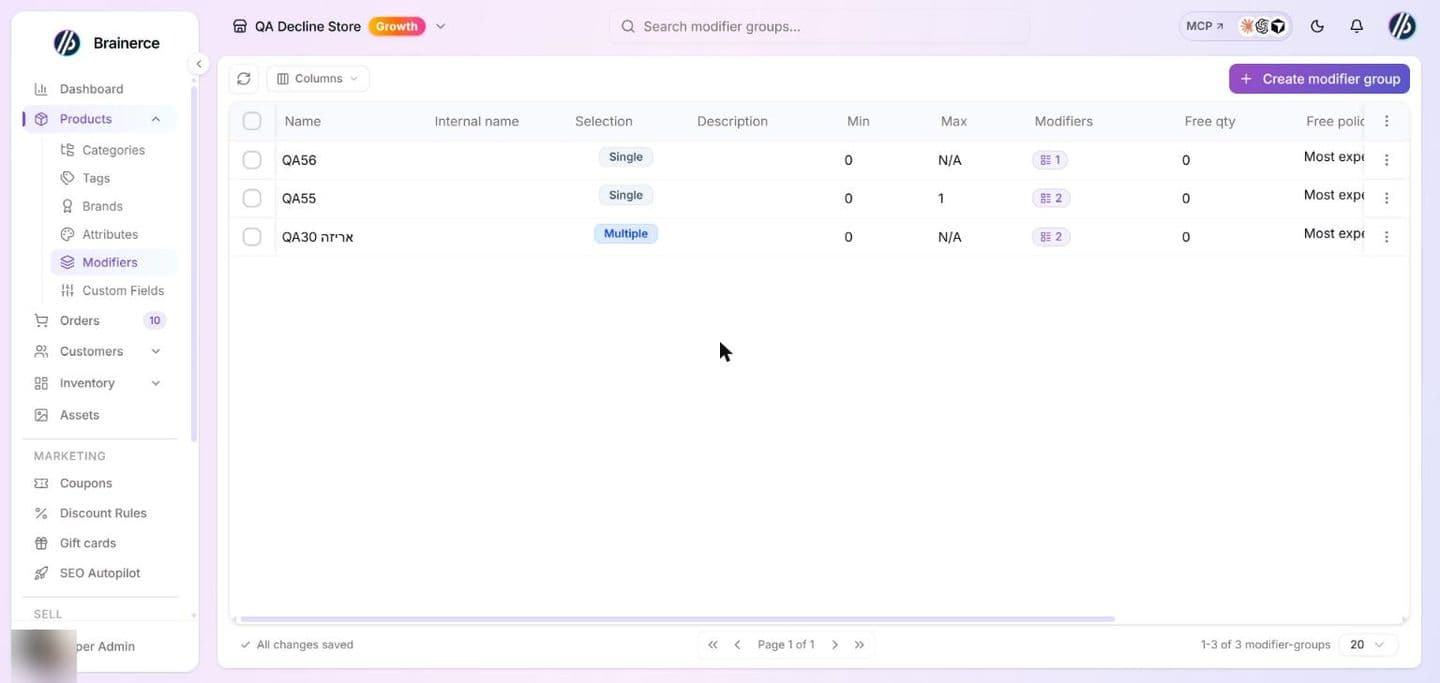Open row actions menu for QA30 אריזה
Screen dimensions: 1440x683
click(1386, 237)
